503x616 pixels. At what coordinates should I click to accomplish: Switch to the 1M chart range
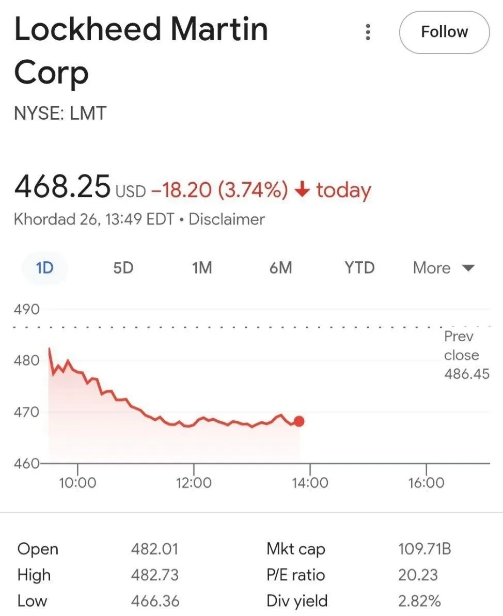(x=202, y=268)
